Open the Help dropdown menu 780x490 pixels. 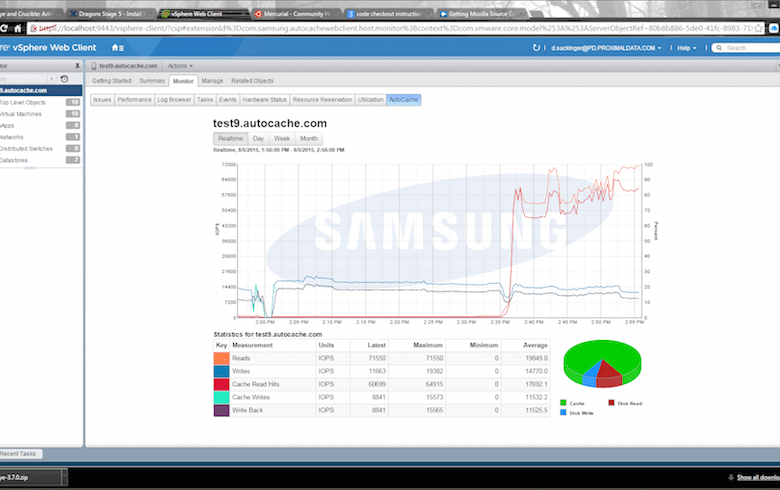tap(686, 48)
